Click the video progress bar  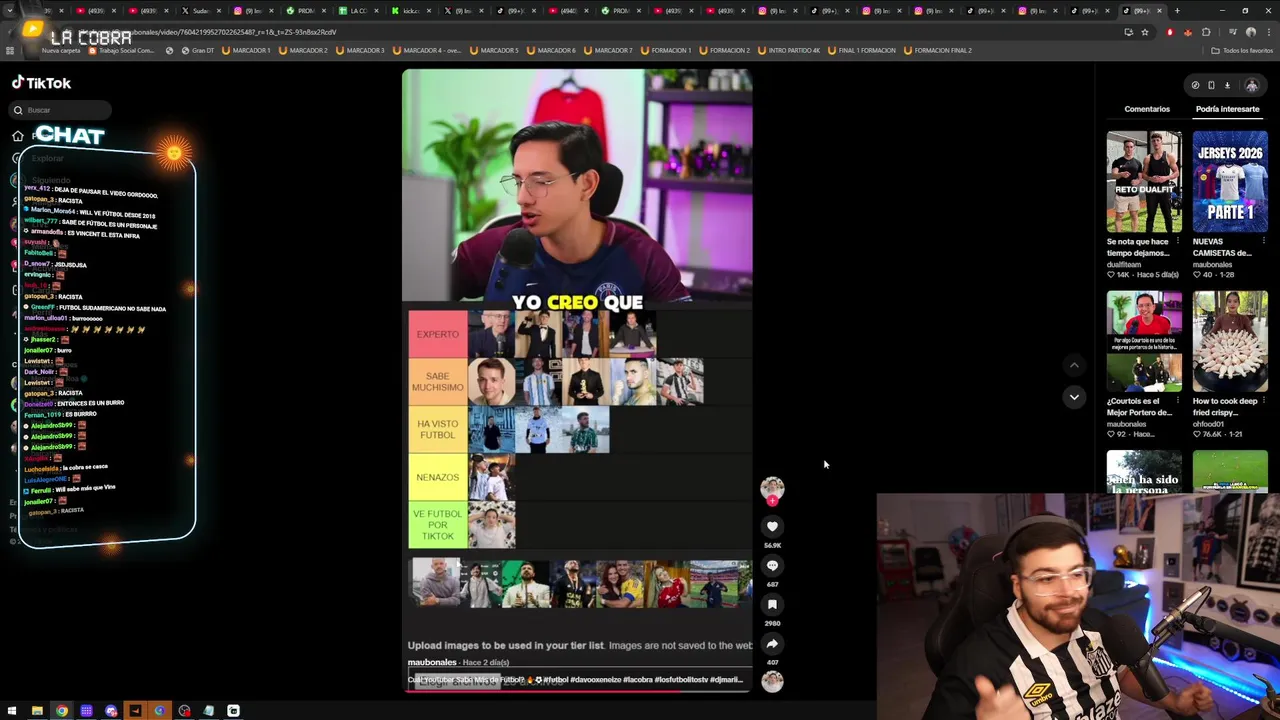pyautogui.click(x=579, y=691)
